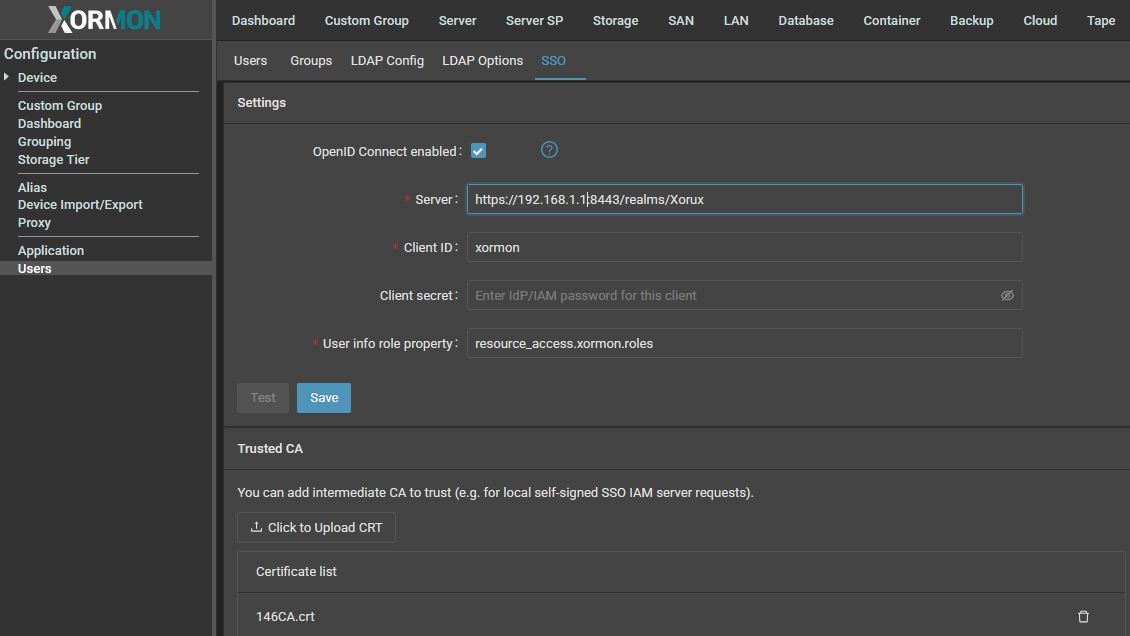Edit the User info role property field
The image size is (1130, 636).
[744, 343]
